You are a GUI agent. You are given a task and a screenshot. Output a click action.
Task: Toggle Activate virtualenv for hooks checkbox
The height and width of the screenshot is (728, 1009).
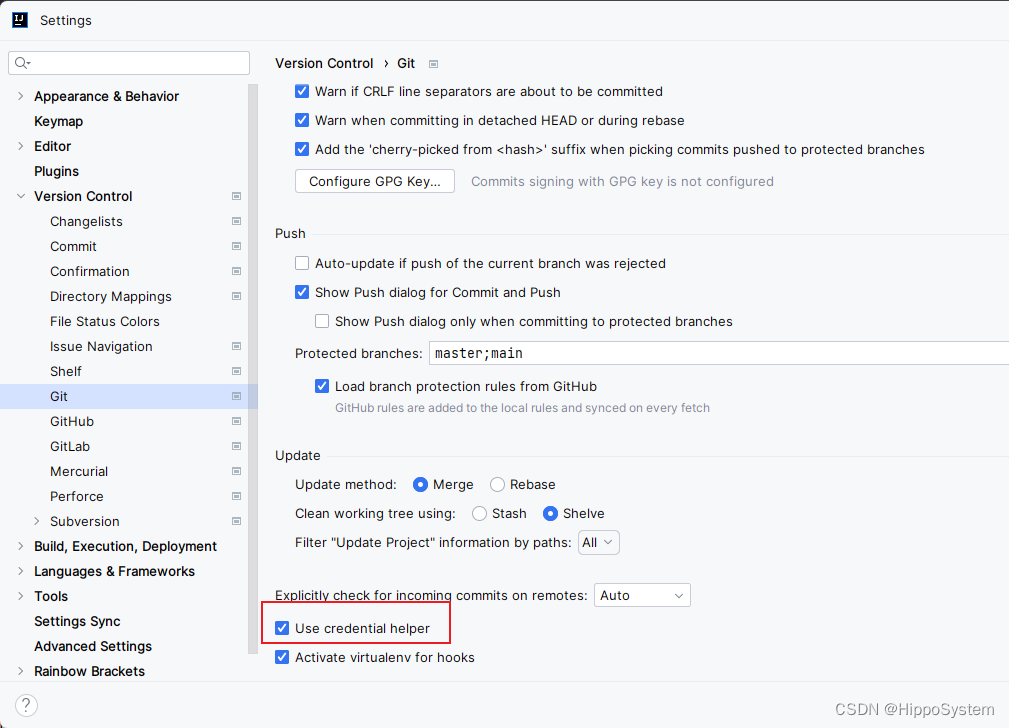(282, 657)
